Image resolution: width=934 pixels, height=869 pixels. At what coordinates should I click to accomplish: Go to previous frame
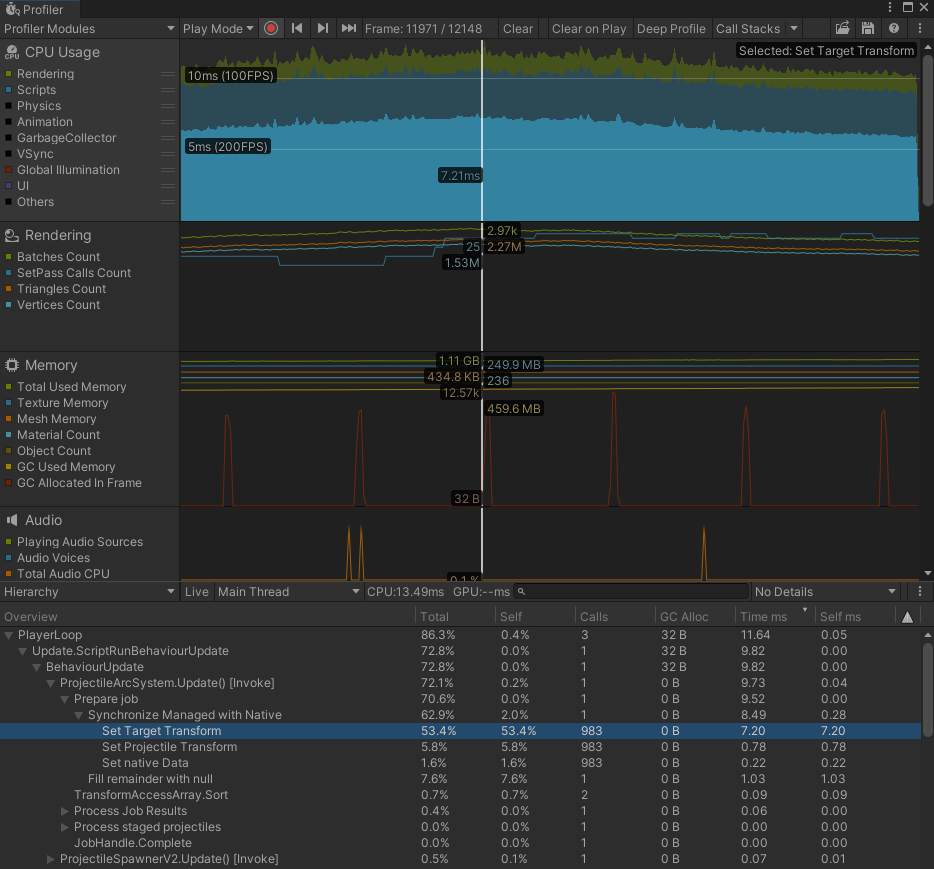coord(297,29)
